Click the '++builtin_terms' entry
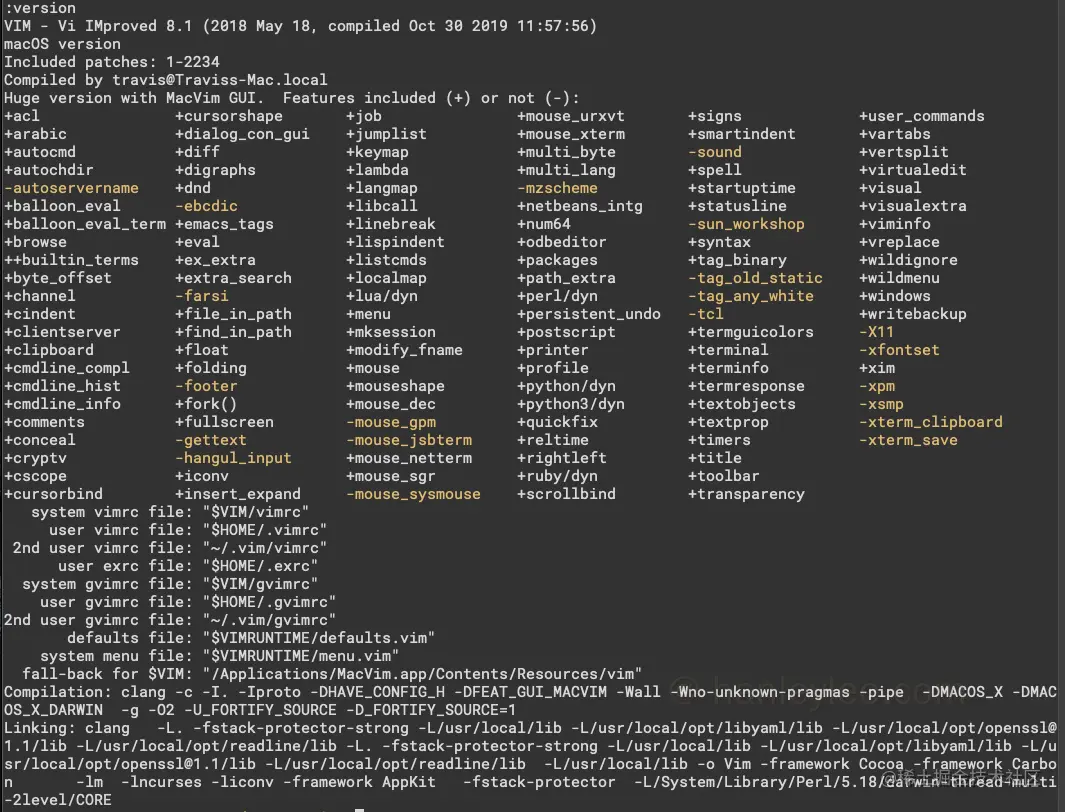The image size is (1065, 812). pos(71,260)
